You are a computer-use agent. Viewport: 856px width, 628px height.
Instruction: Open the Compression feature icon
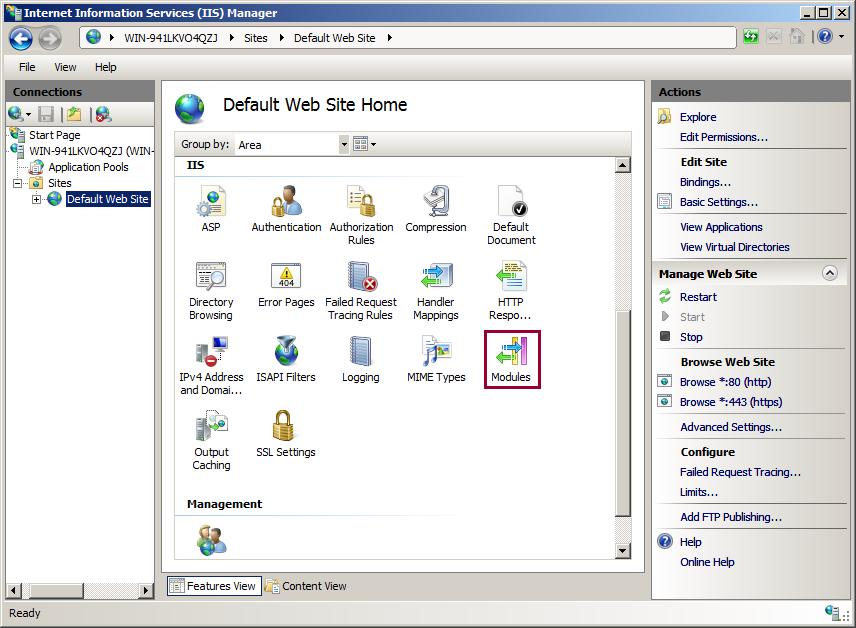(x=436, y=205)
